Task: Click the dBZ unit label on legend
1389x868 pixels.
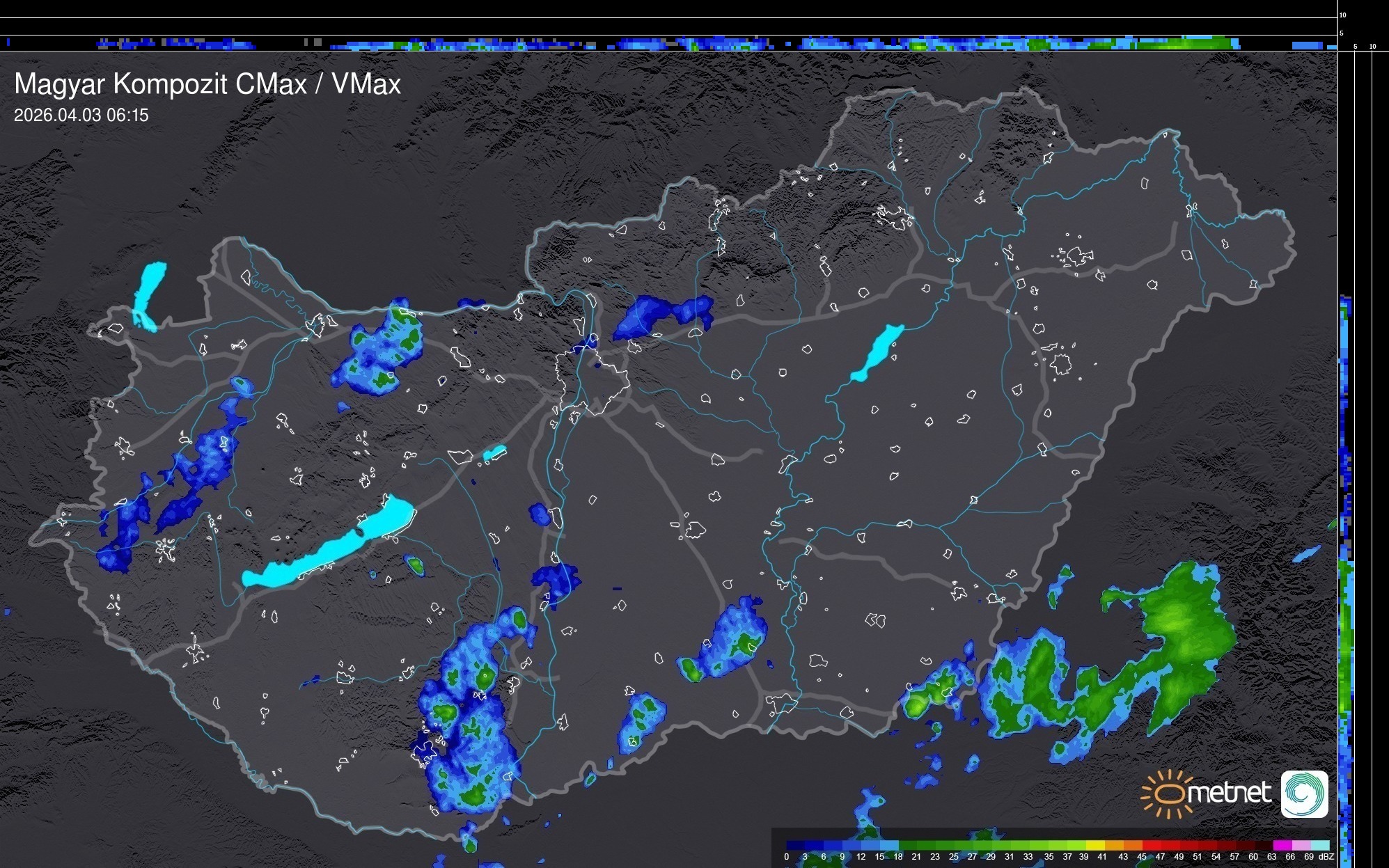Action: pos(1326,857)
